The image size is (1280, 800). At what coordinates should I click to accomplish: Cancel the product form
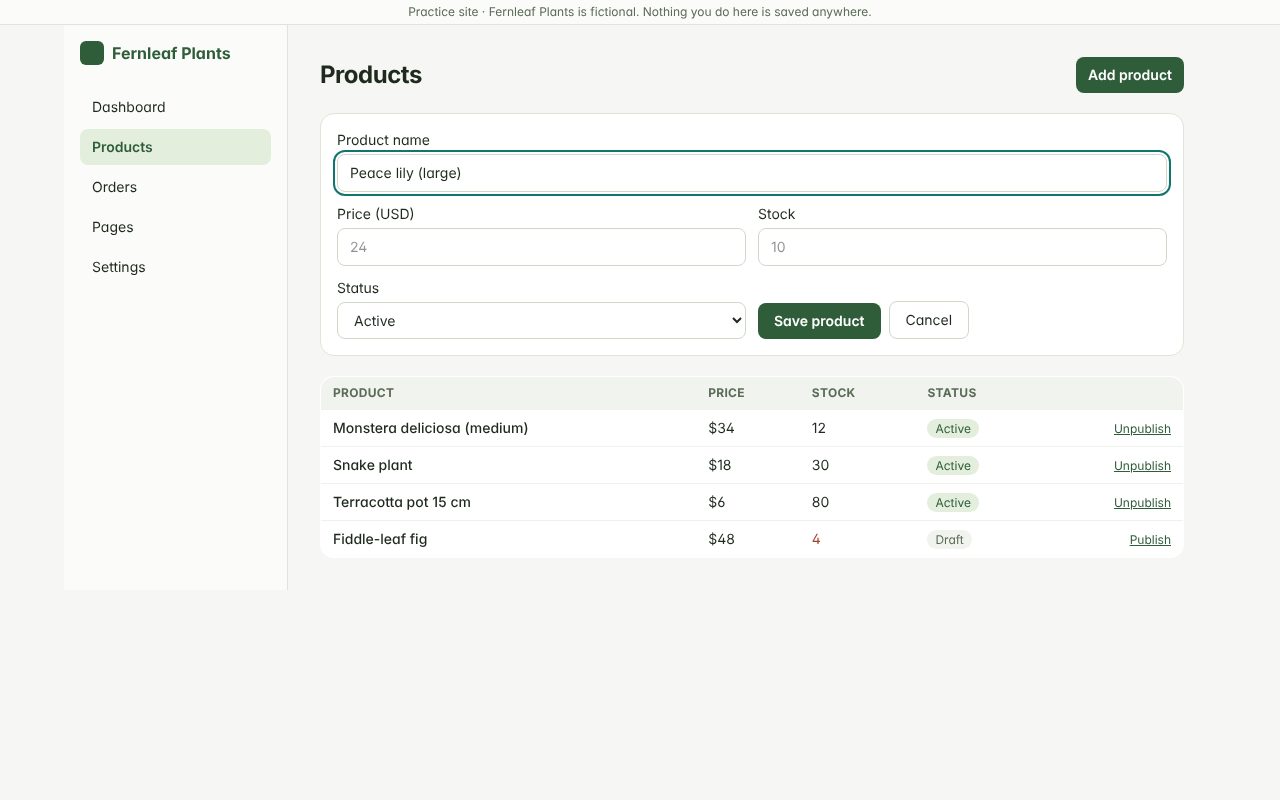[x=929, y=320]
